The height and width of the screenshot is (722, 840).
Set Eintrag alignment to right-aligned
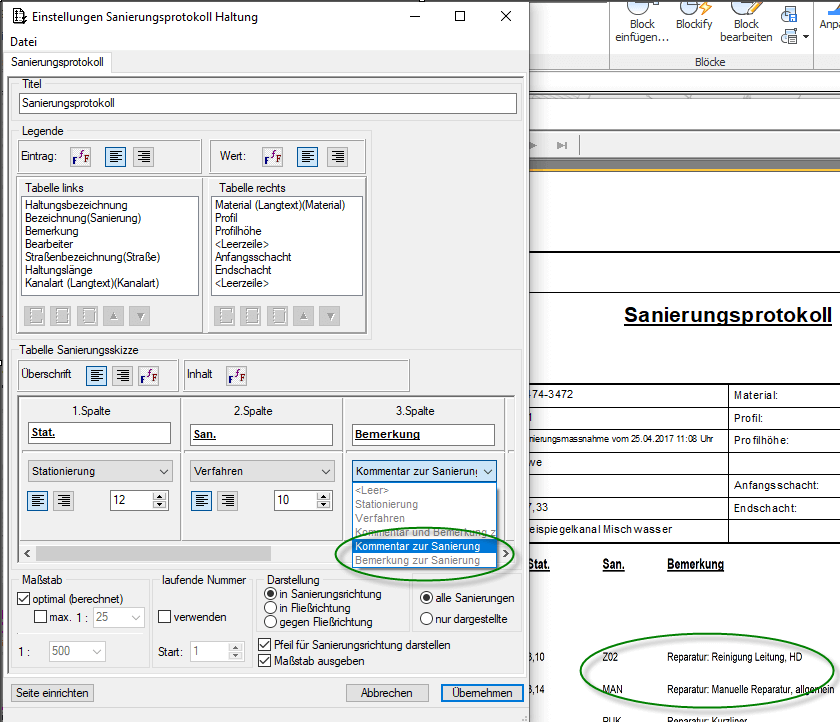click(143, 156)
